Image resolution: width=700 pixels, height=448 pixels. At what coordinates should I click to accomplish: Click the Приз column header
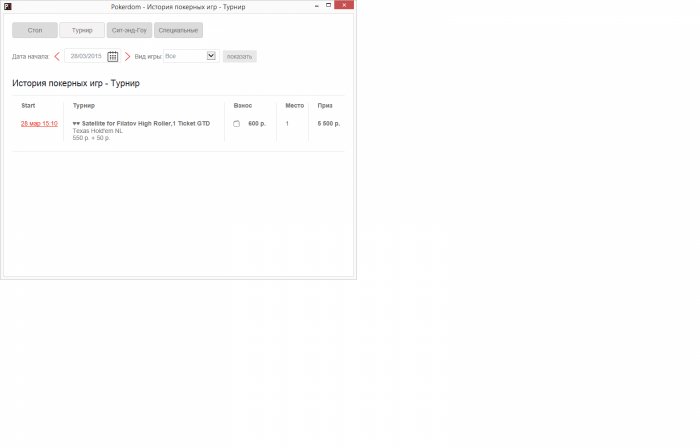[x=325, y=106]
